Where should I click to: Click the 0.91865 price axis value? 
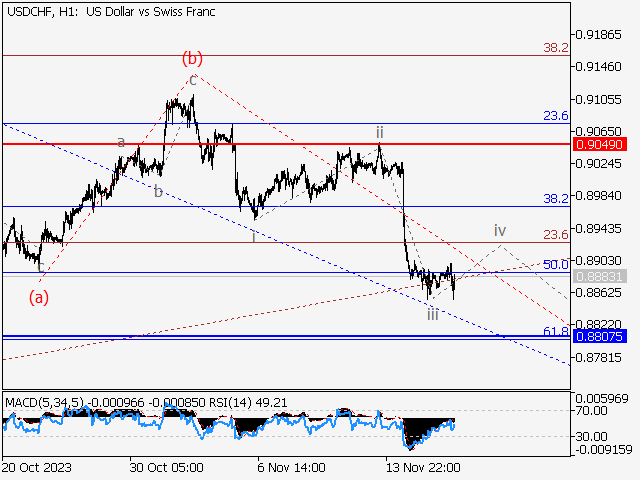tap(598, 35)
